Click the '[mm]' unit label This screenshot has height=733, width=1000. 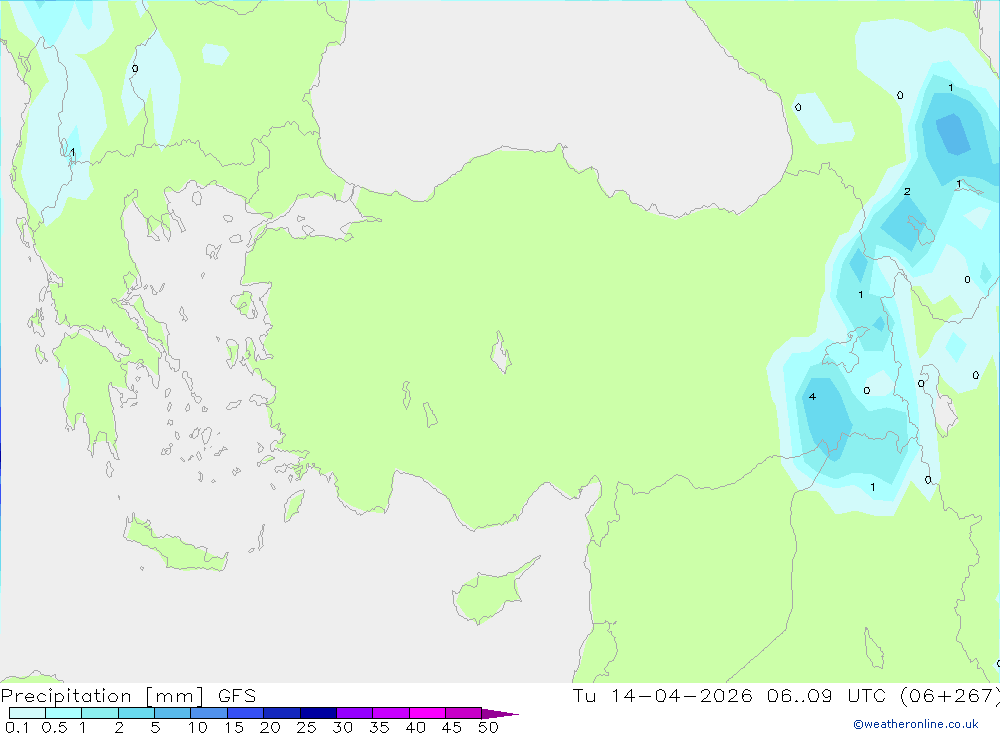175,696
